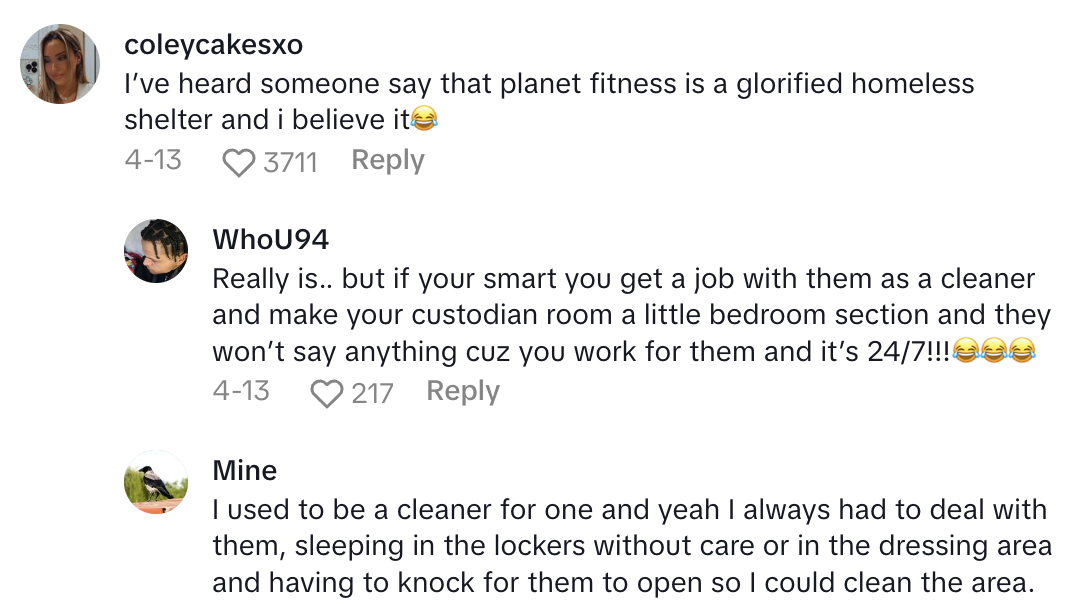Open coleycakesxo's profile picture

point(60,64)
